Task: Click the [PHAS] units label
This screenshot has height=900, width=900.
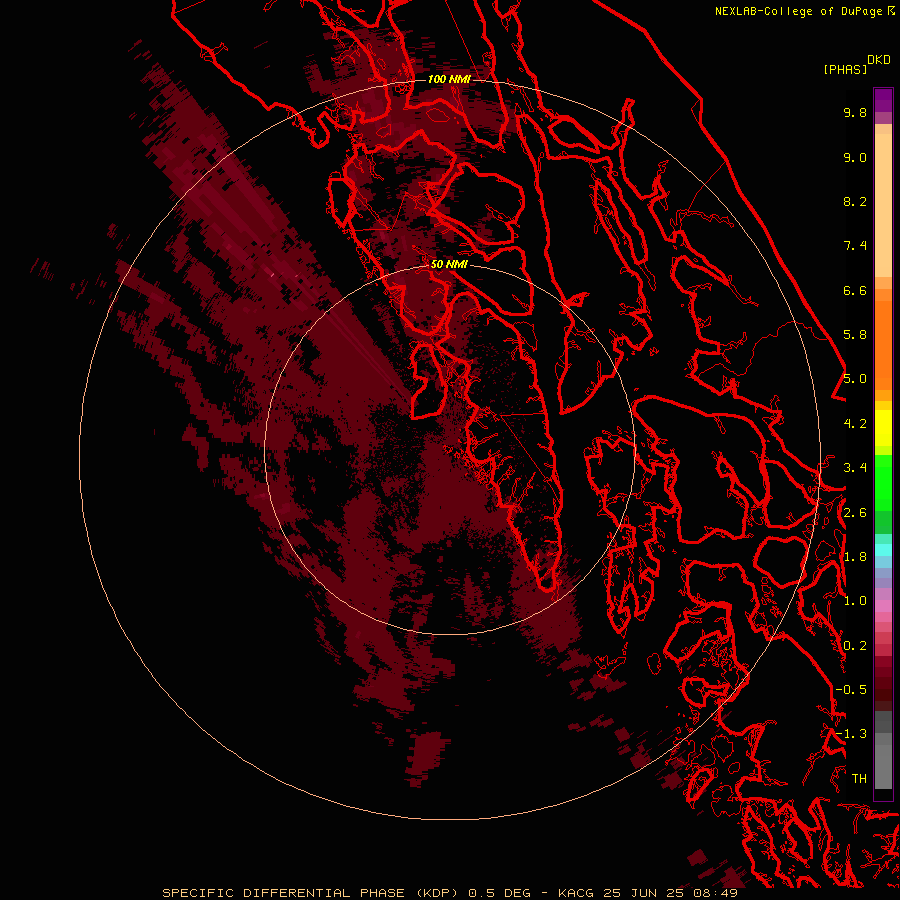Action: pyautogui.click(x=844, y=69)
